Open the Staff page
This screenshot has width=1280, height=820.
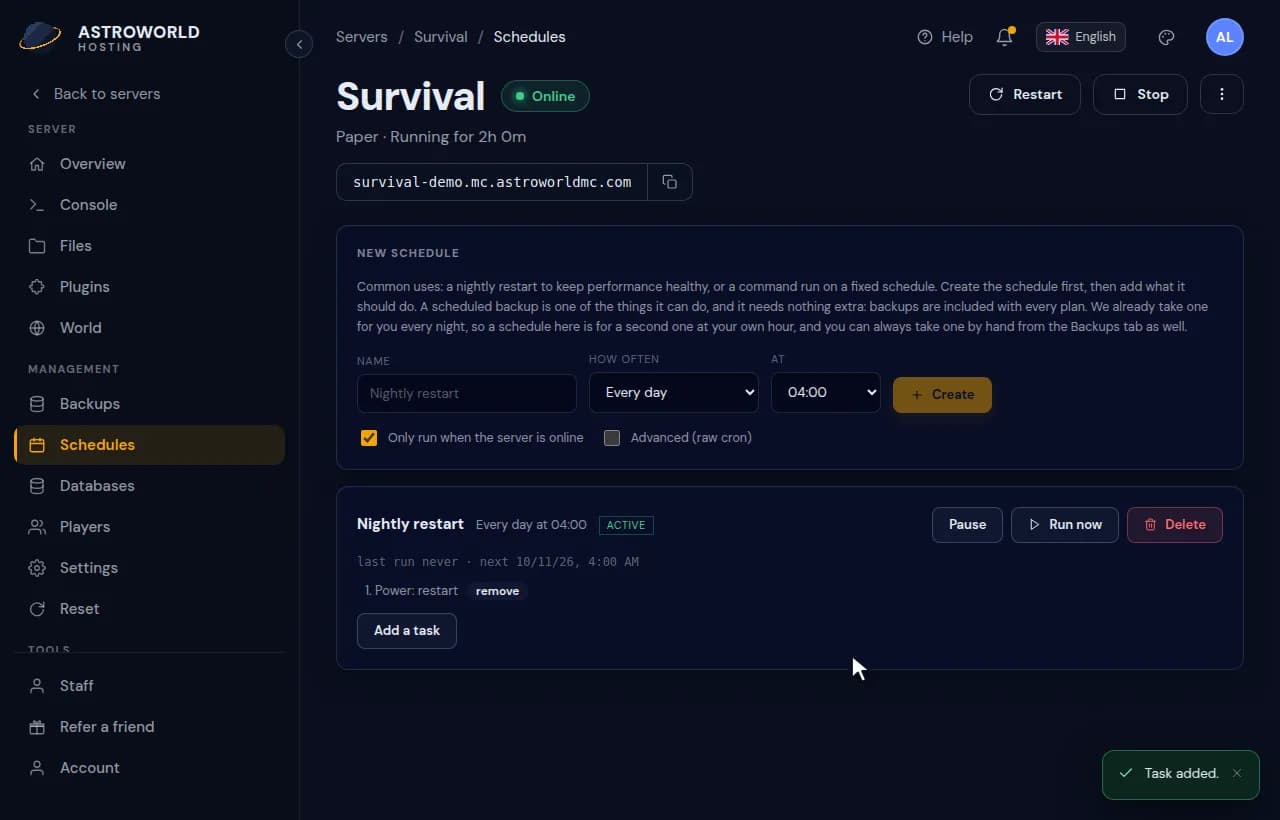click(x=150, y=686)
